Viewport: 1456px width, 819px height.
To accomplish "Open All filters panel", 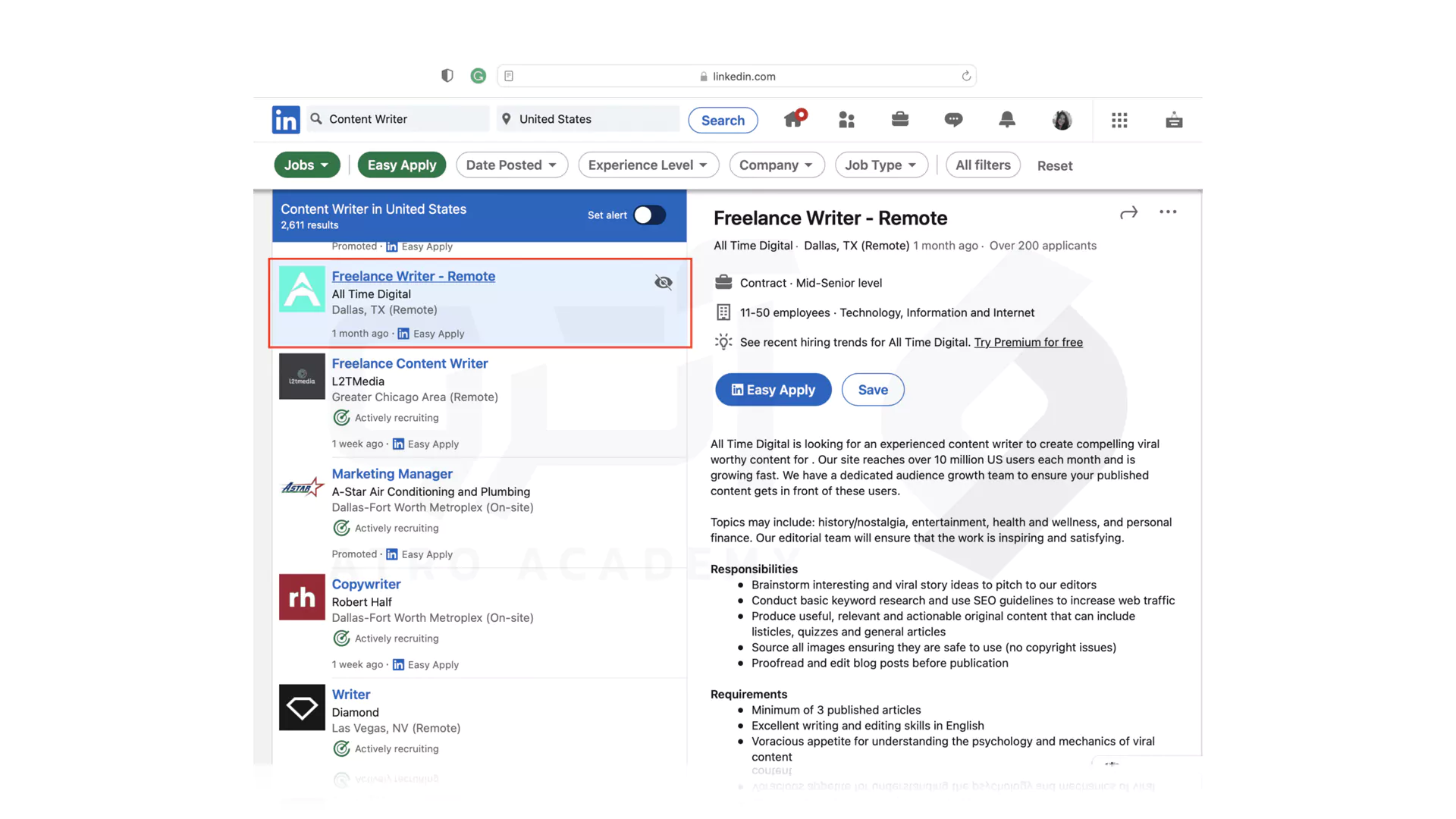I will [x=983, y=165].
